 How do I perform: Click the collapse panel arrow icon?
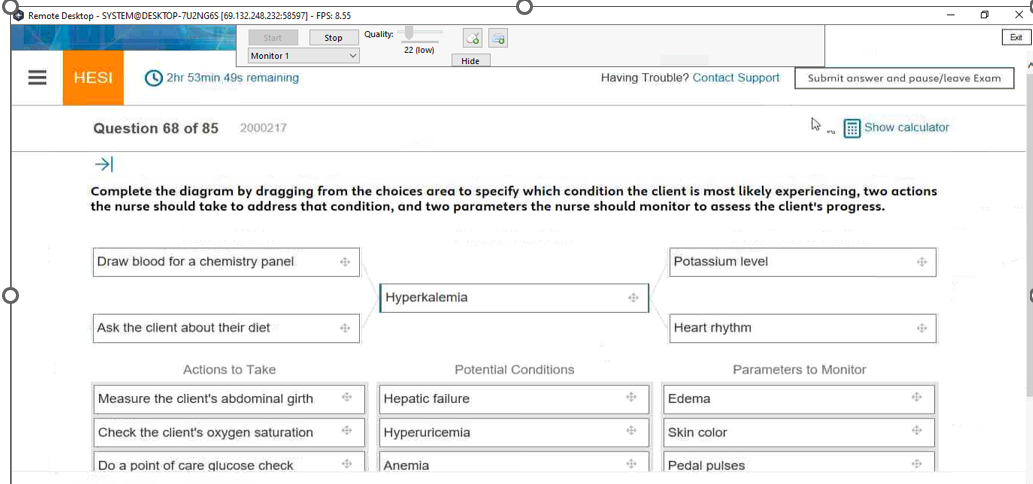point(104,163)
